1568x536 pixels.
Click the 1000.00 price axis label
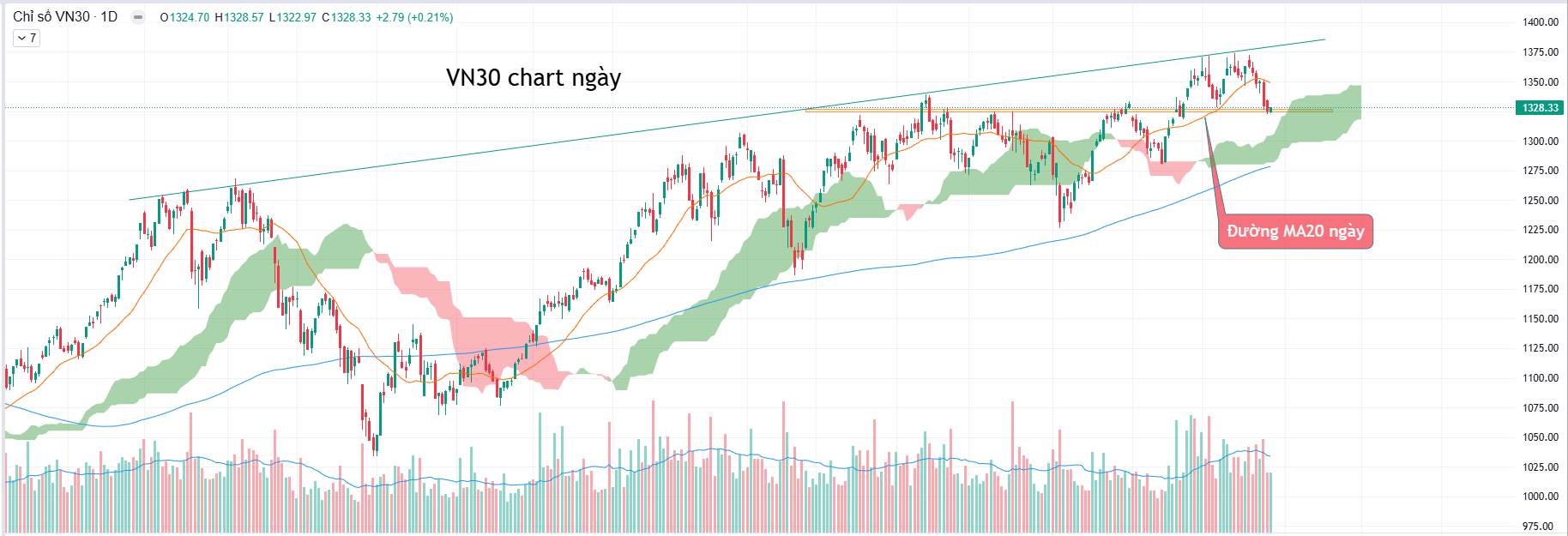[1540, 497]
